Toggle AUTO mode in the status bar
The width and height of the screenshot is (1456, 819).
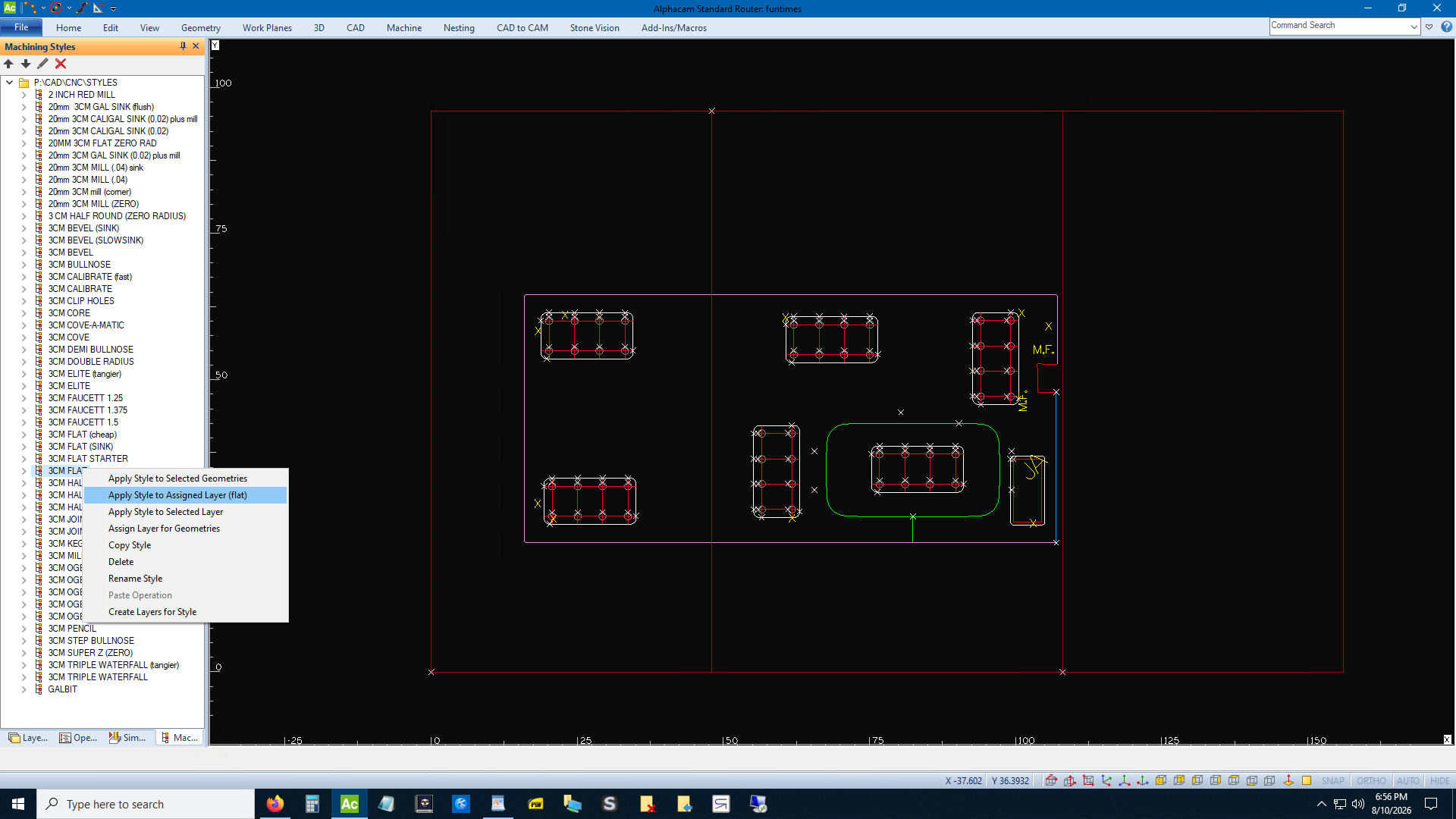(x=1407, y=780)
